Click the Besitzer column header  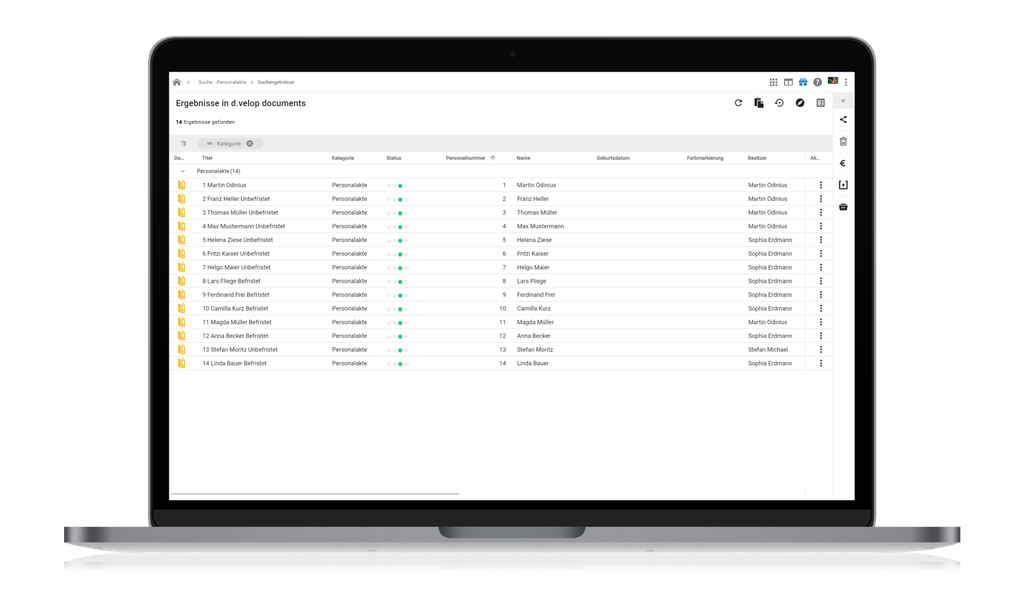[x=758, y=158]
